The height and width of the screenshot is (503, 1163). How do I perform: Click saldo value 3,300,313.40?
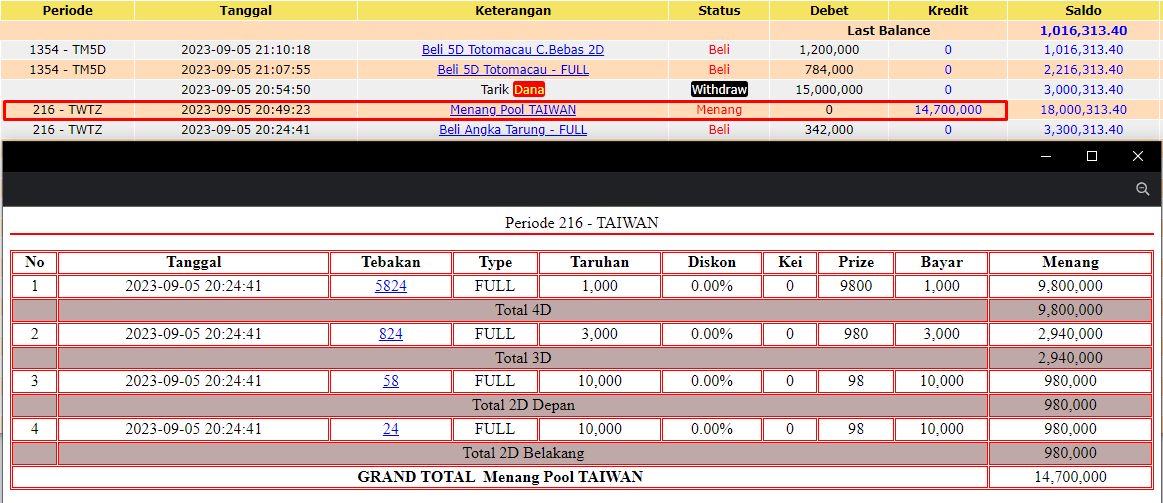click(1083, 130)
